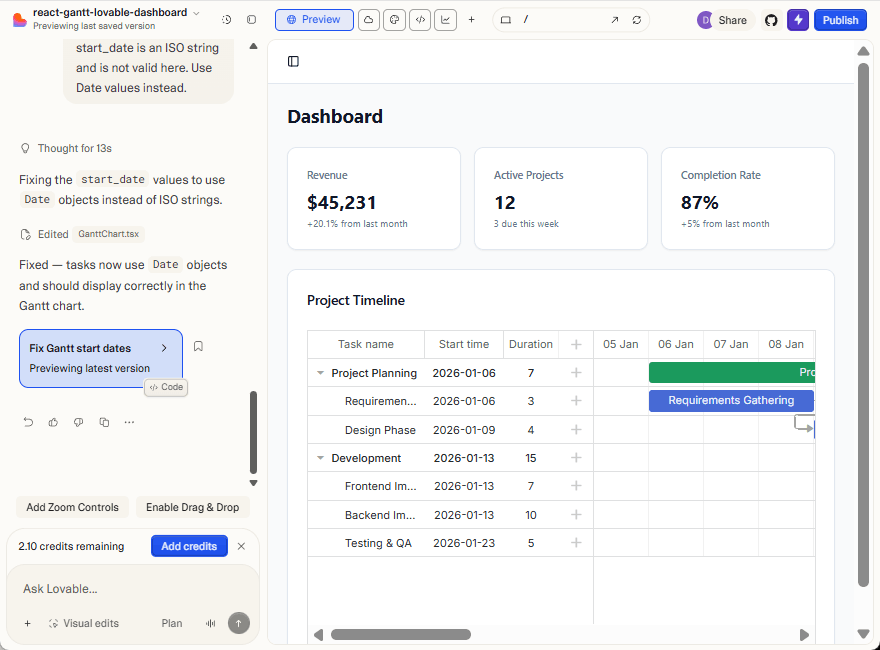Image resolution: width=880 pixels, height=650 pixels.
Task: Switch to code view with the </> icon
Action: coord(419,20)
